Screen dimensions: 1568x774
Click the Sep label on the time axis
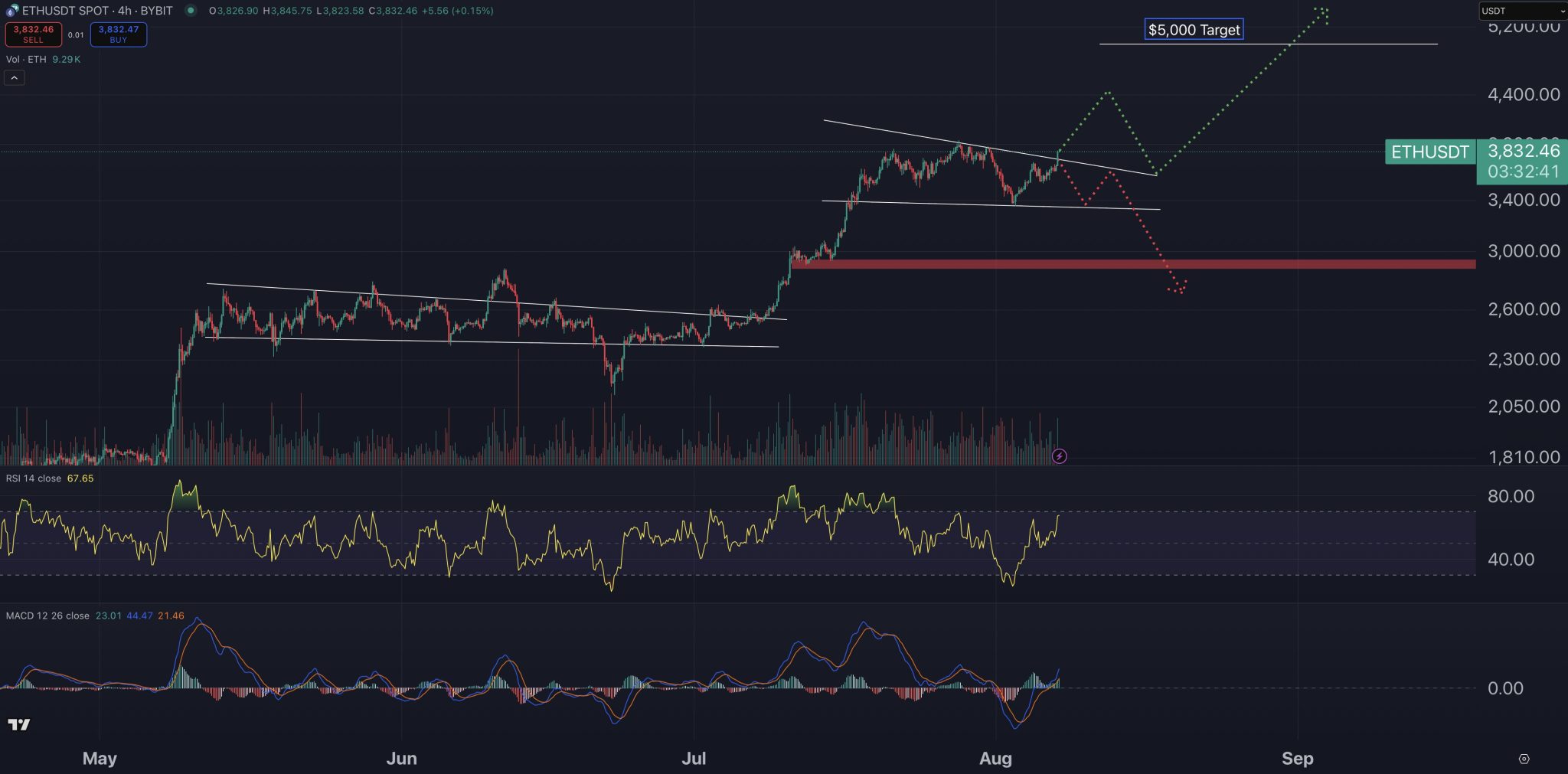[1298, 759]
